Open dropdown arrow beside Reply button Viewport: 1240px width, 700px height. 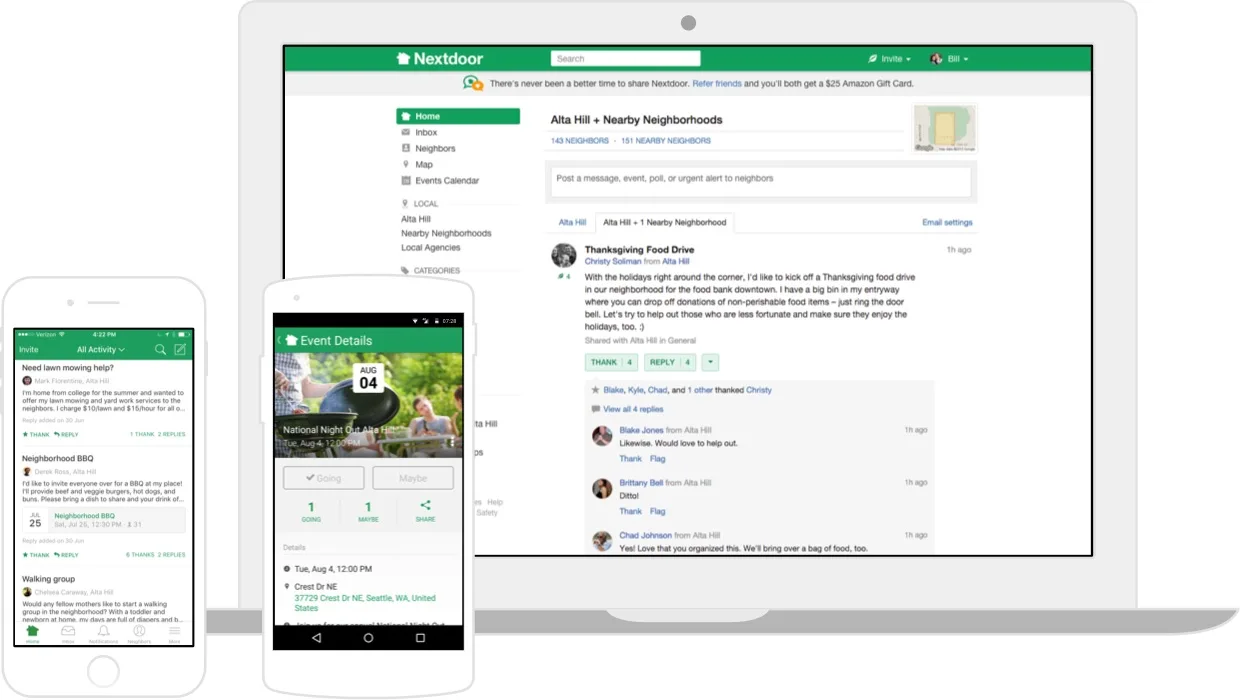click(x=710, y=362)
